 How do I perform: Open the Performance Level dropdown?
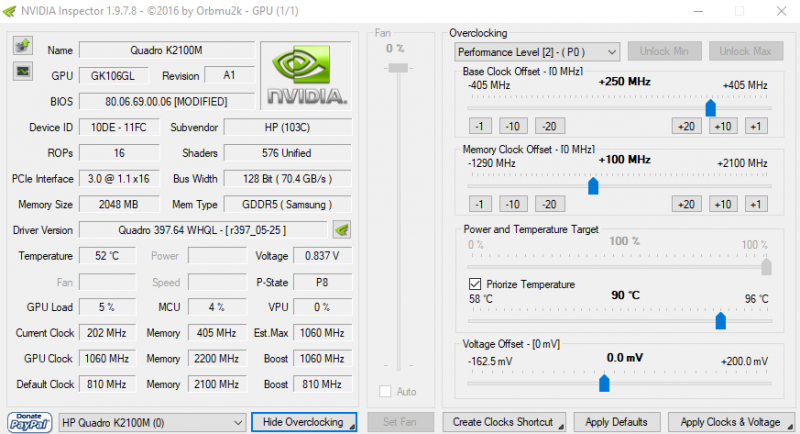pyautogui.click(x=537, y=52)
